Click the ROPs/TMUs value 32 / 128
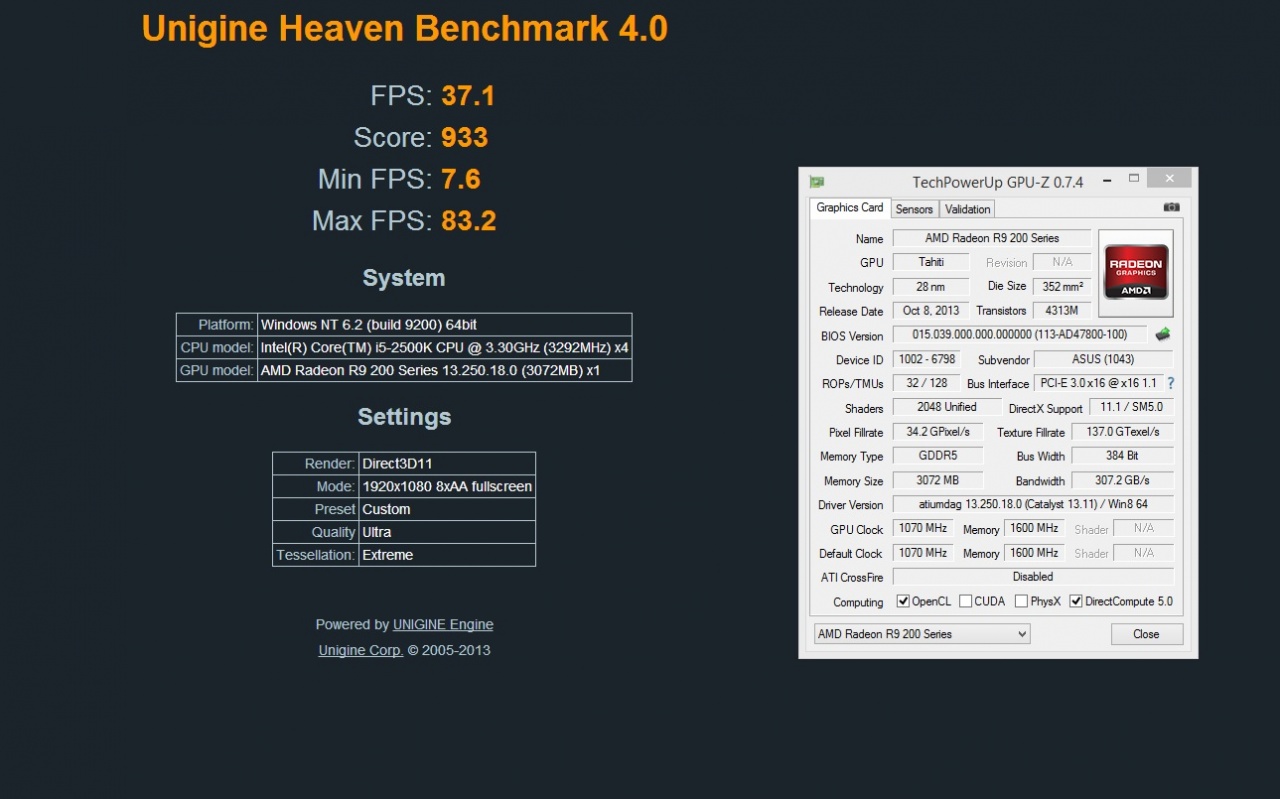This screenshot has width=1280, height=799. (x=926, y=383)
